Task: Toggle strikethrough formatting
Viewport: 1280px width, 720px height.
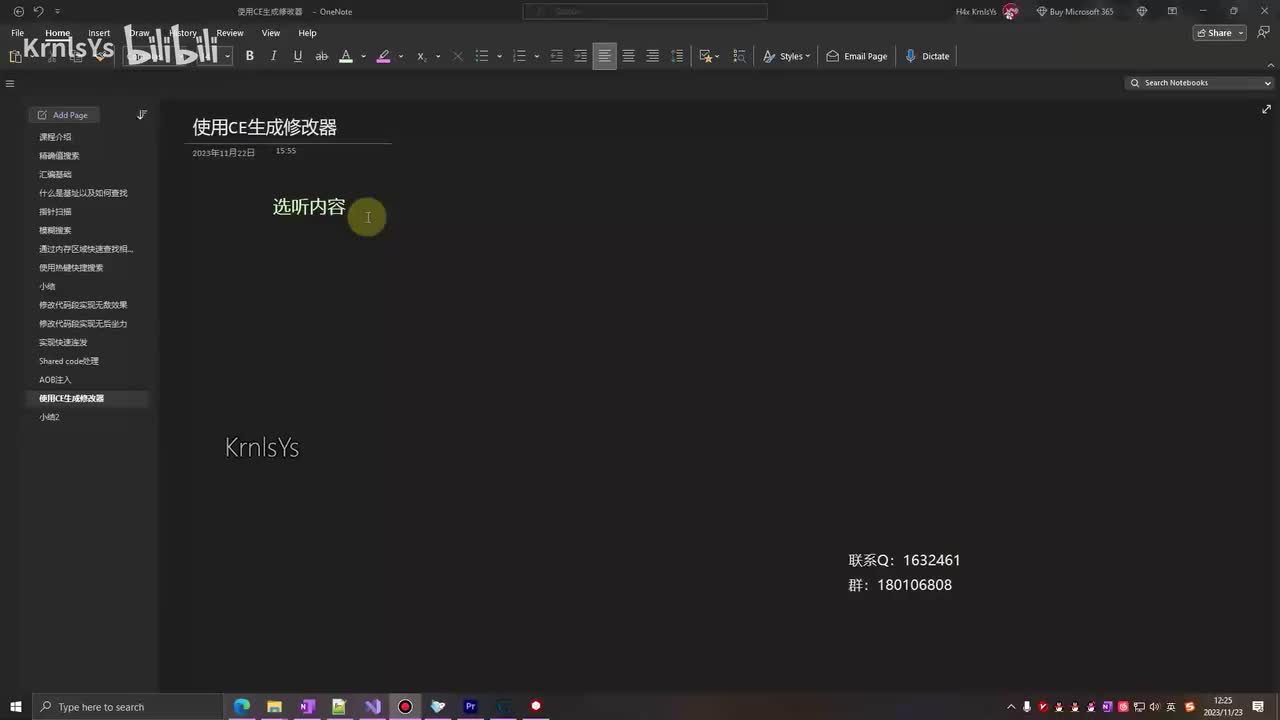Action: click(322, 56)
